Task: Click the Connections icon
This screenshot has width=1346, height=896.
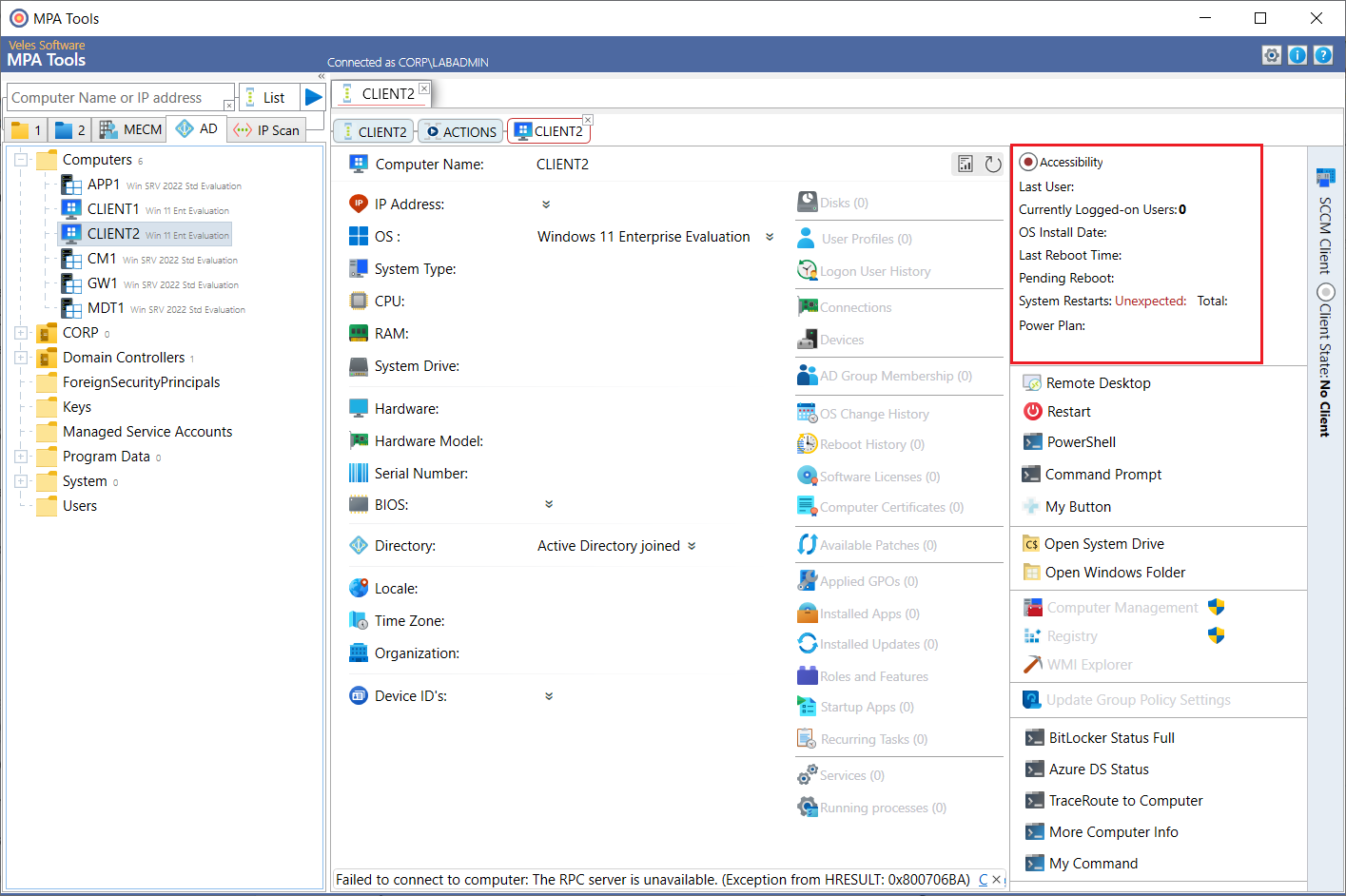Action: pyautogui.click(x=807, y=306)
